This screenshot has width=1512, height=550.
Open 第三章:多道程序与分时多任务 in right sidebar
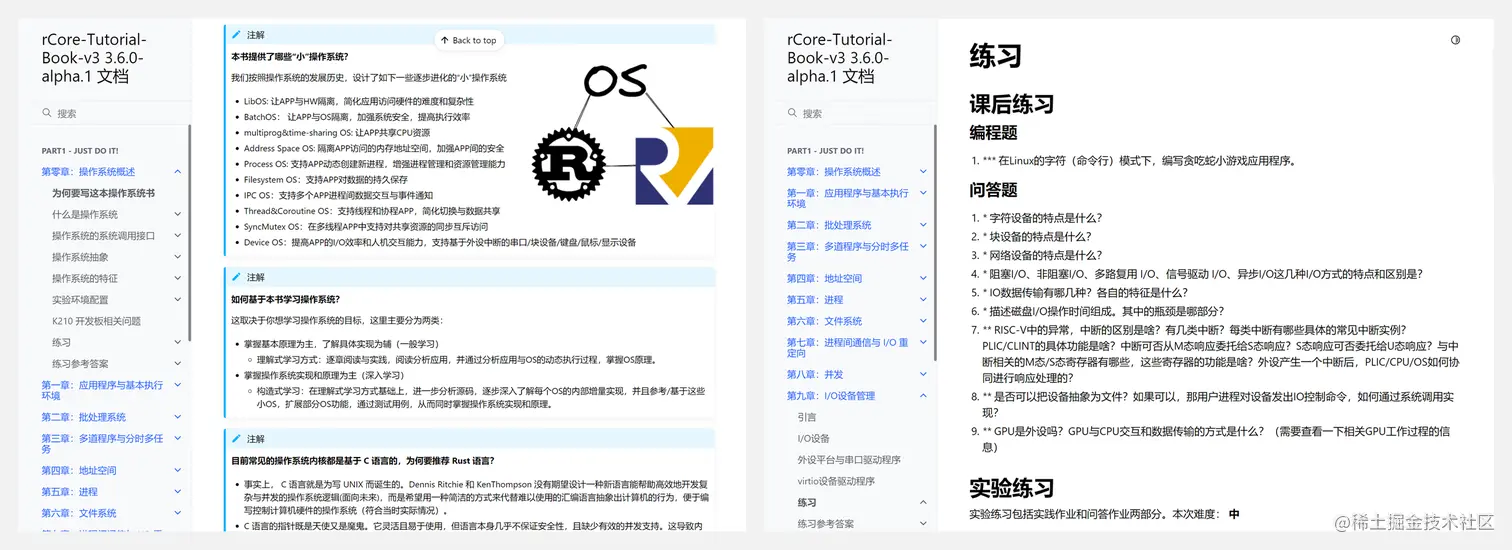[x=848, y=252]
